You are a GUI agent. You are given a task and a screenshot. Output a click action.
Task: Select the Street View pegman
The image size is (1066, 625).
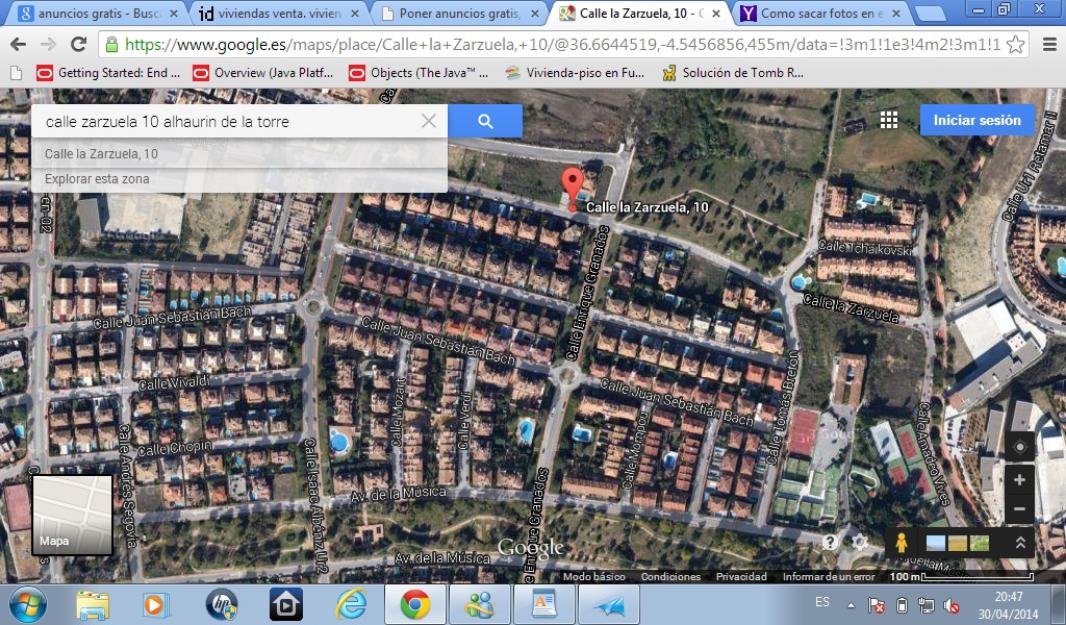[x=901, y=542]
